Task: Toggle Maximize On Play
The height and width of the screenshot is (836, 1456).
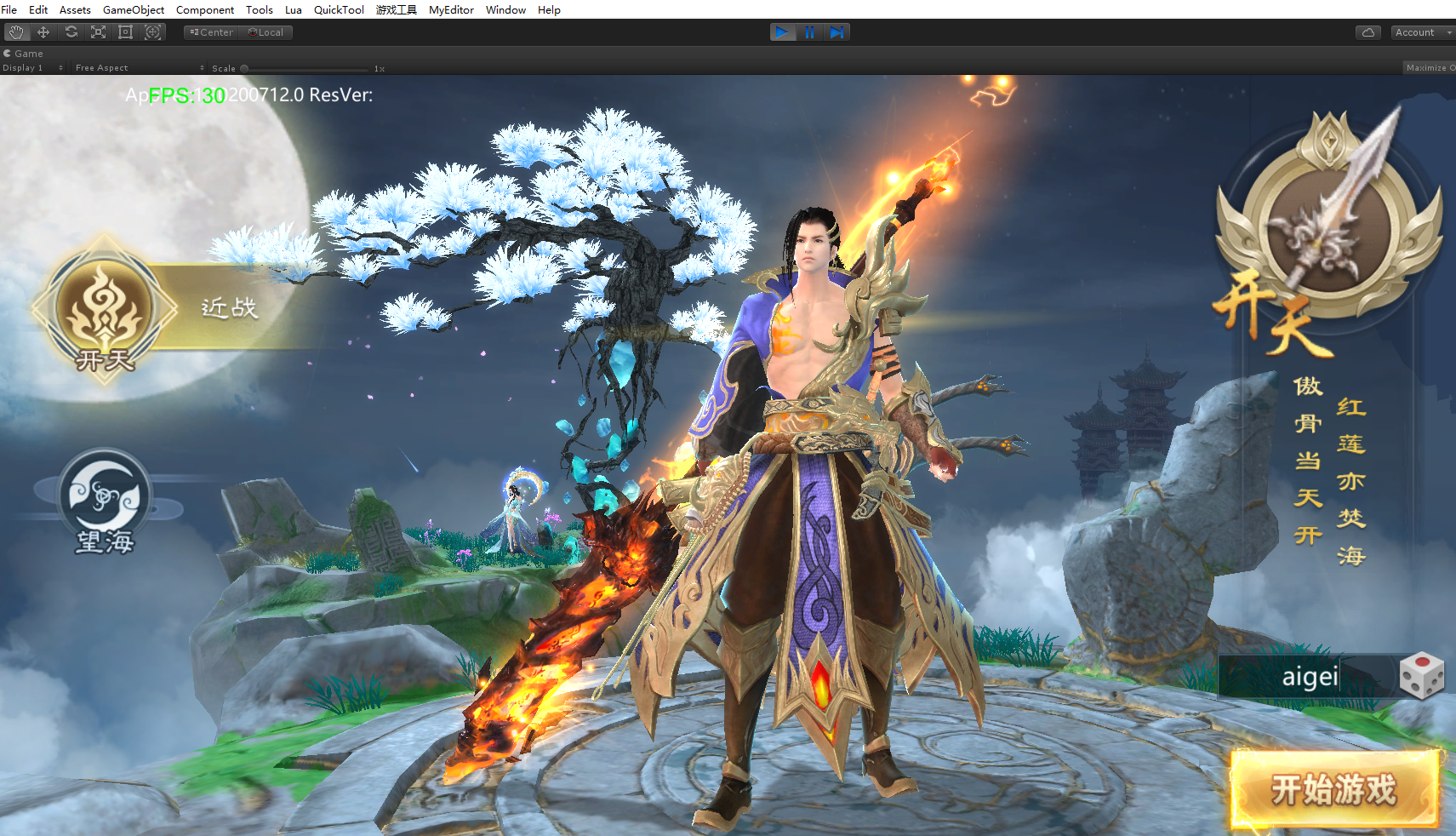Action: pyautogui.click(x=1430, y=68)
